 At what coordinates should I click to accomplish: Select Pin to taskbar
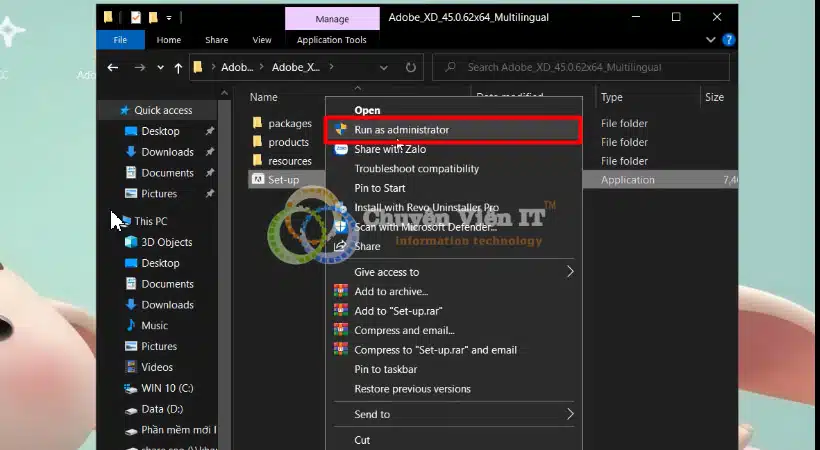454,369
